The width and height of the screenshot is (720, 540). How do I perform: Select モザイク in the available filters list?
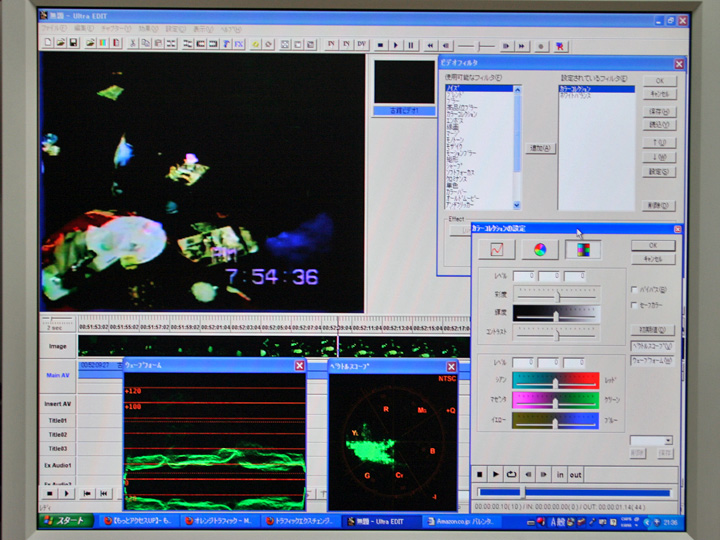pos(455,146)
